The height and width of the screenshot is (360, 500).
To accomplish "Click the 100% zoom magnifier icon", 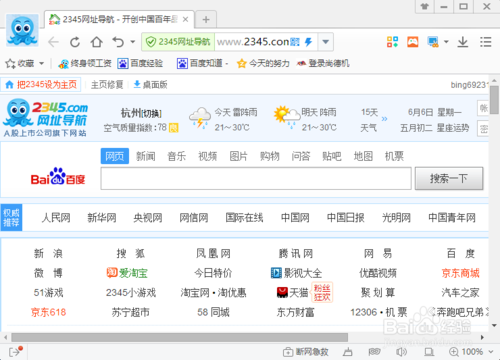I will 454,352.
